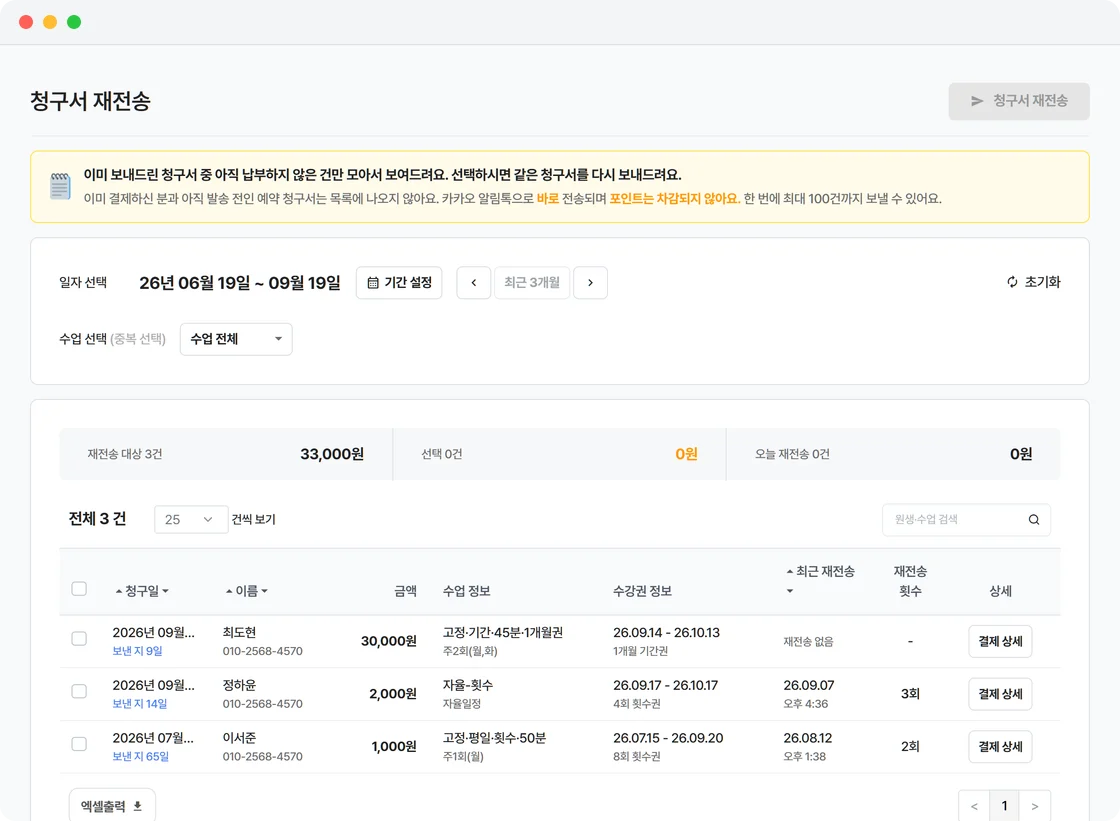Go to previous page in pagination
Image resolution: width=1120 pixels, height=821 pixels.
(x=974, y=806)
